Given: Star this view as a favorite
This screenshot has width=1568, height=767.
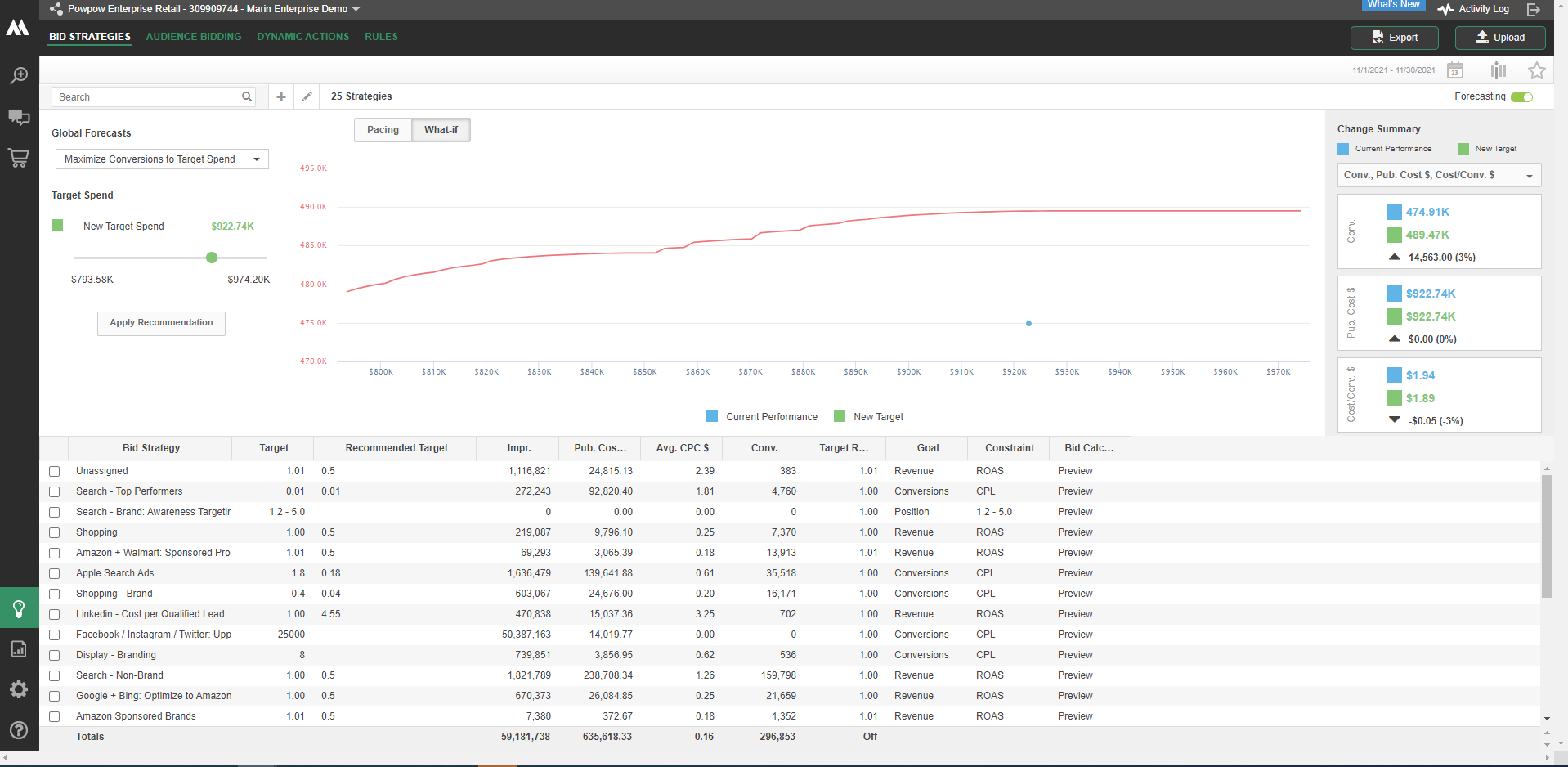Looking at the screenshot, I should pos(1537,70).
